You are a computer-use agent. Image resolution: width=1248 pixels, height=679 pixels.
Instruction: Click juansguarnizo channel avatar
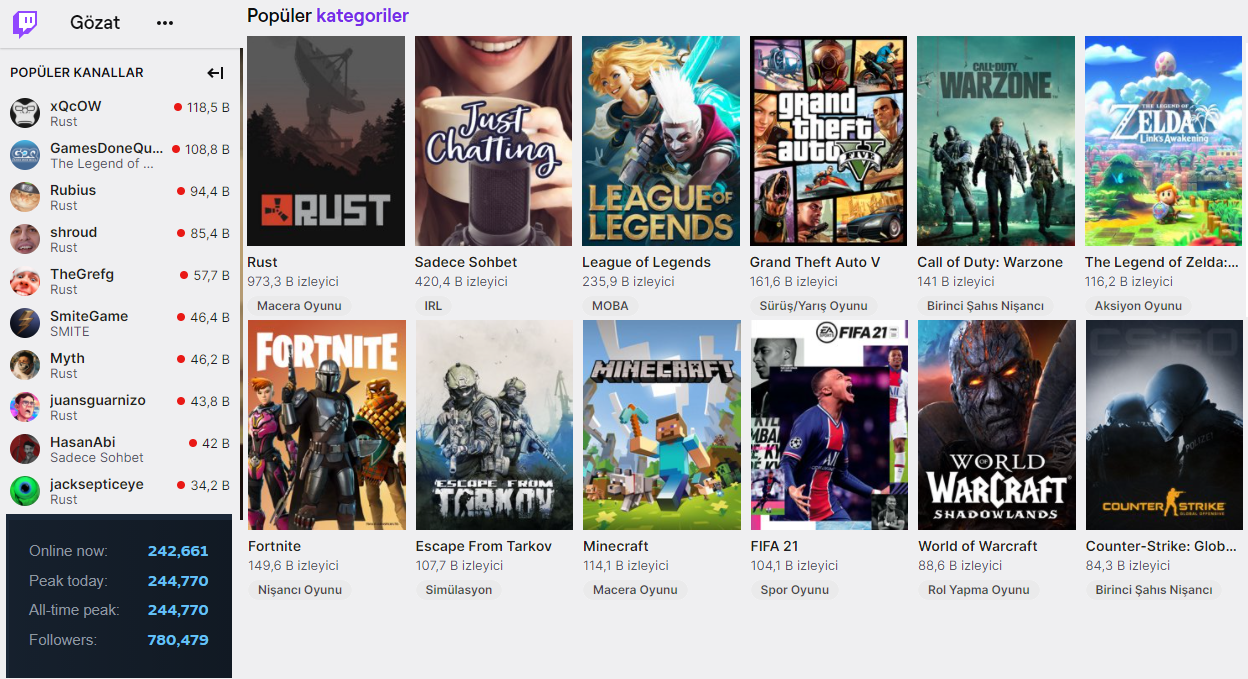pyautogui.click(x=25, y=407)
